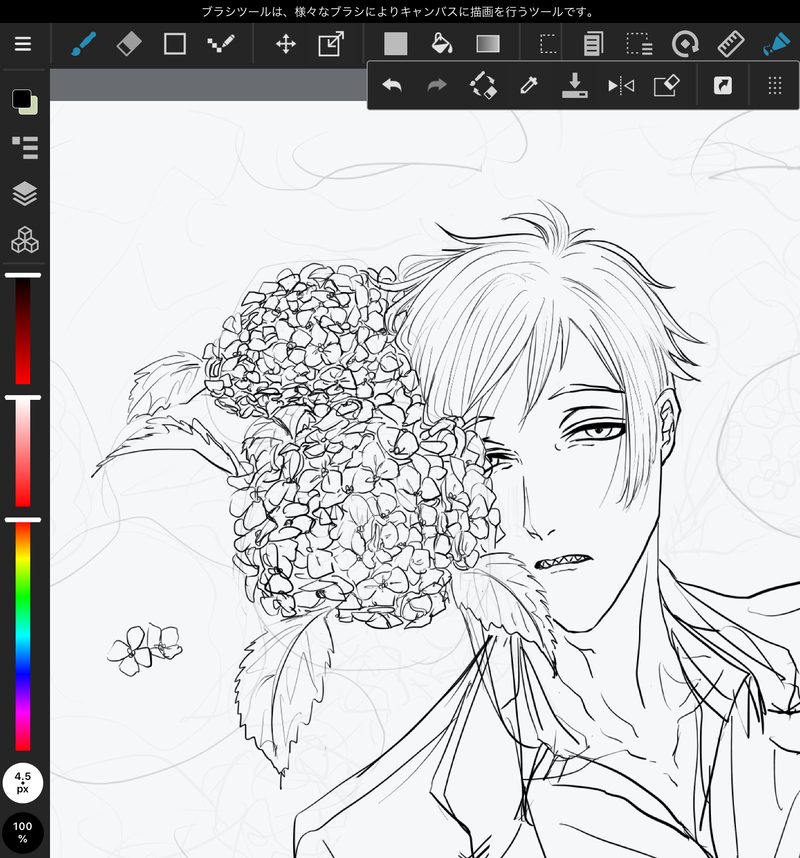Click the small flower sketch on the canvas

point(144,649)
